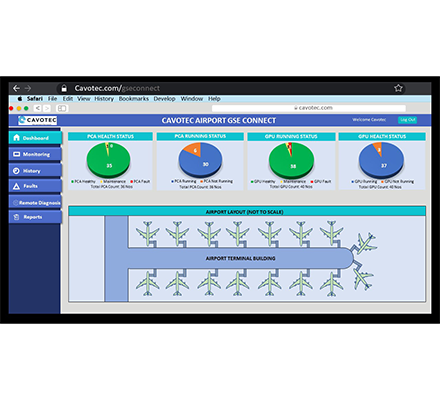Click the PCA Healthy green legend entry
This screenshot has width=440, height=400.
click(83, 181)
